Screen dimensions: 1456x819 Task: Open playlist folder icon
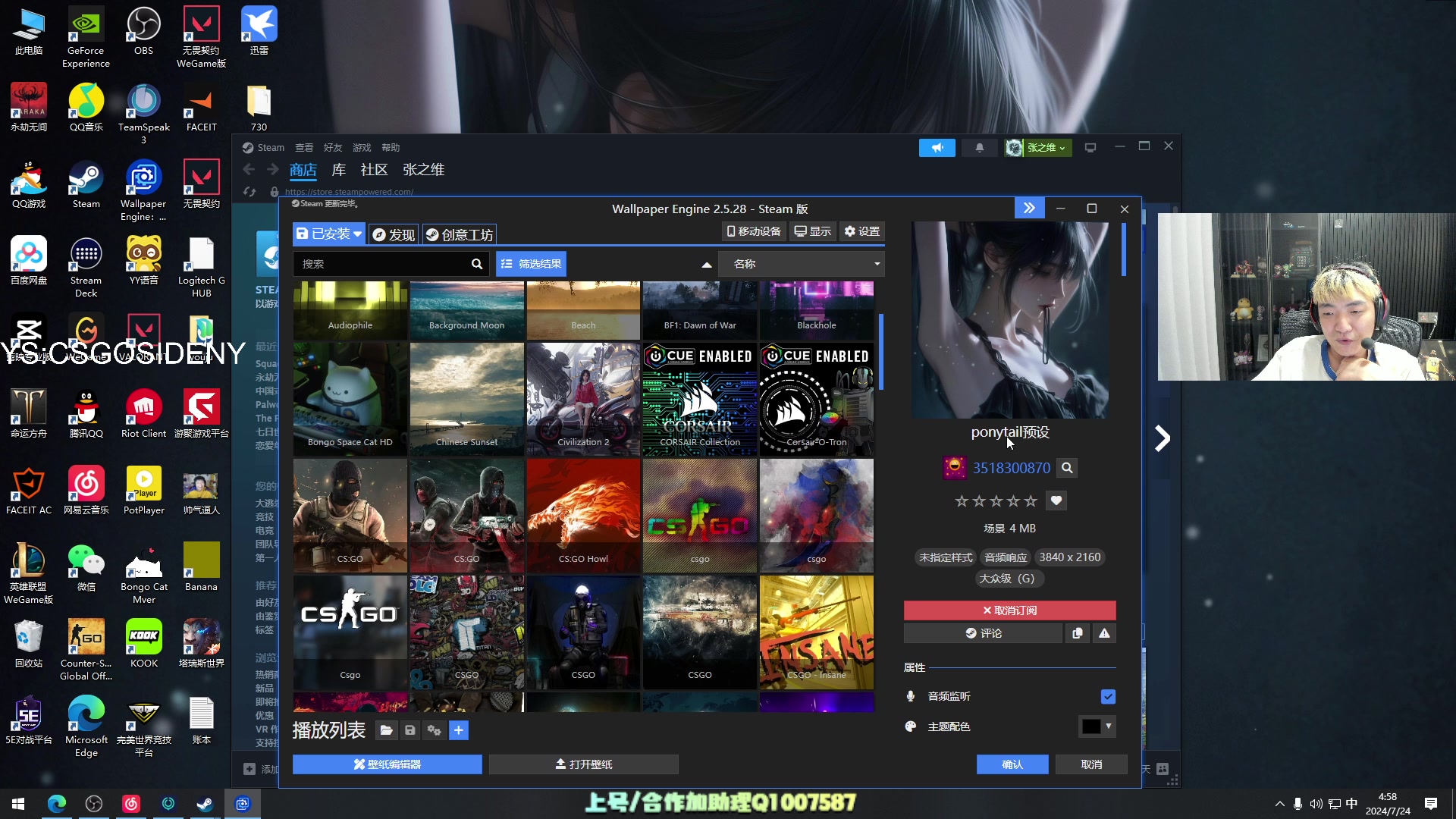[386, 730]
